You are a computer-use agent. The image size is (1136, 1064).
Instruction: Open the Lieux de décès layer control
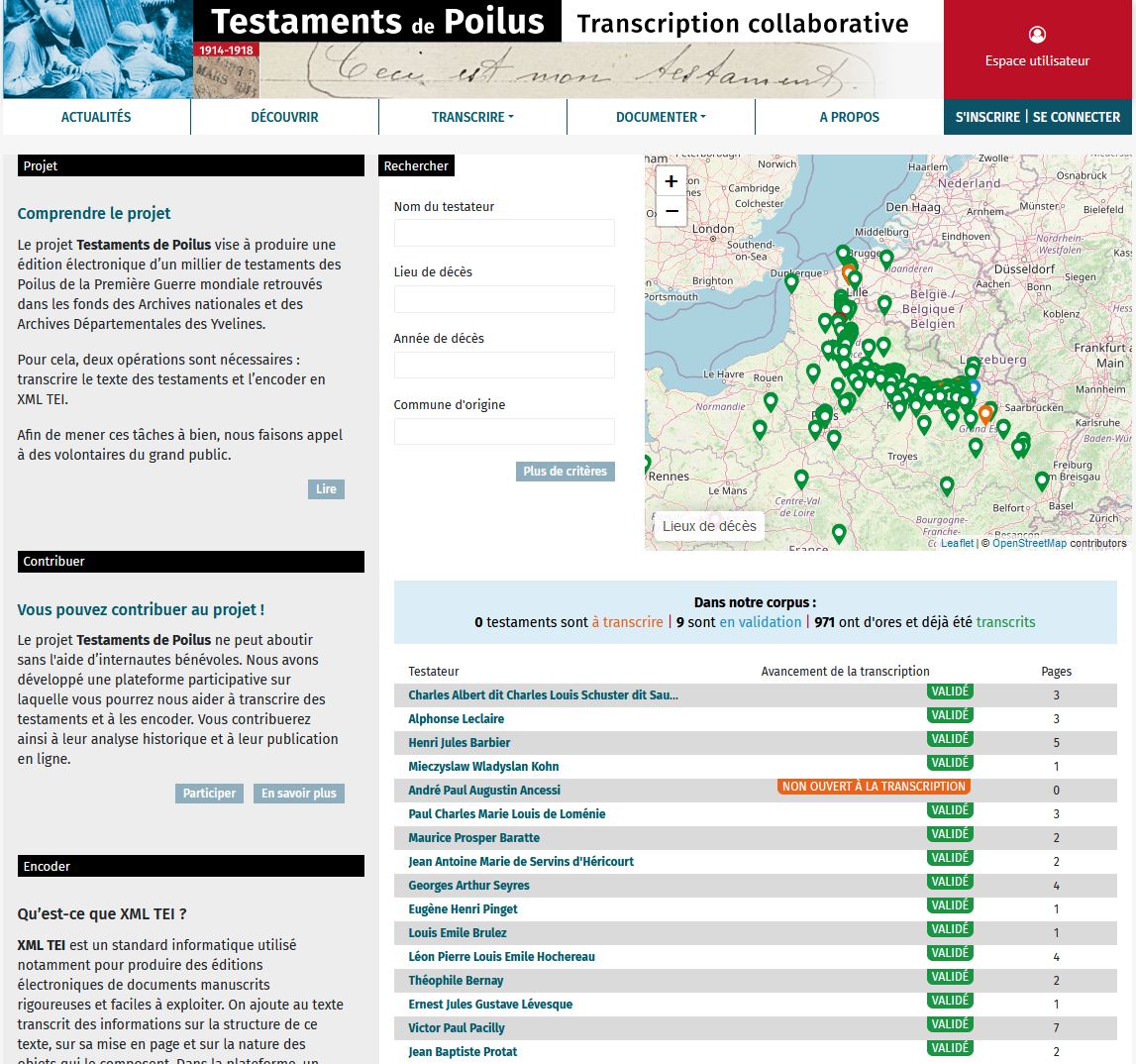[708, 526]
